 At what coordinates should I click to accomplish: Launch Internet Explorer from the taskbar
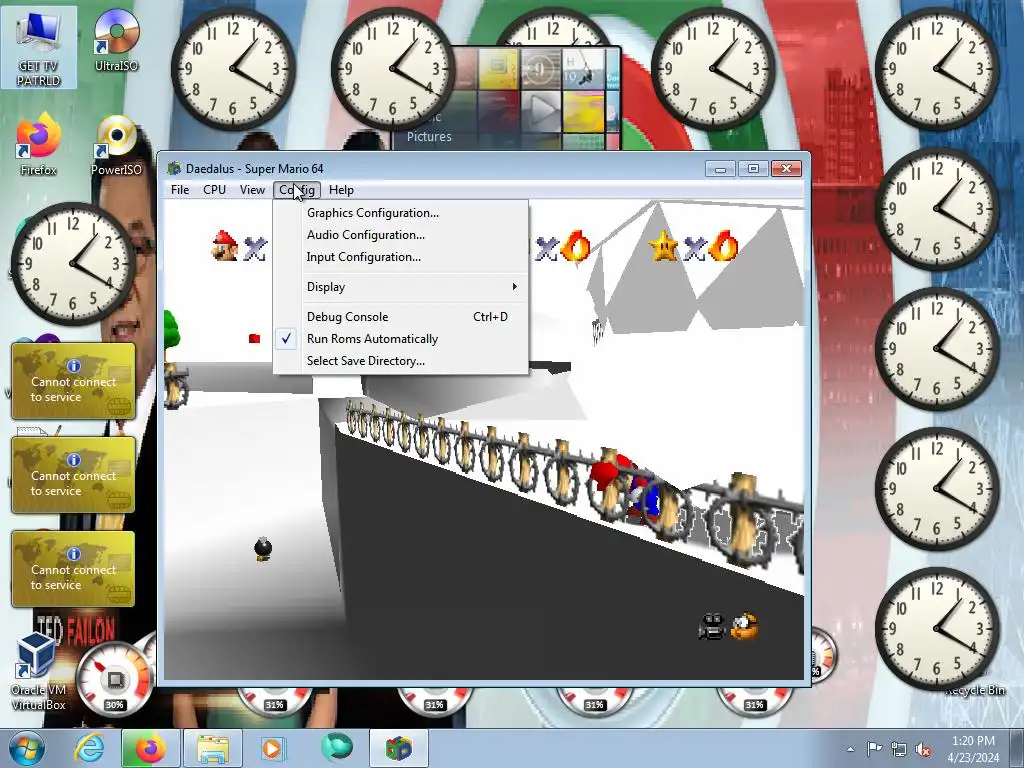click(89, 748)
